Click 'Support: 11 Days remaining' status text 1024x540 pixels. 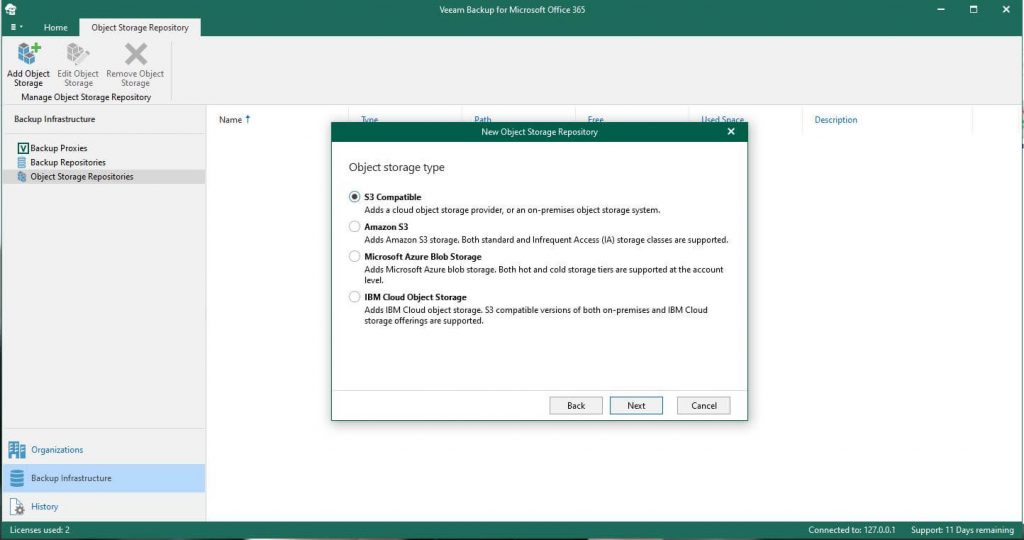[x=962, y=530]
